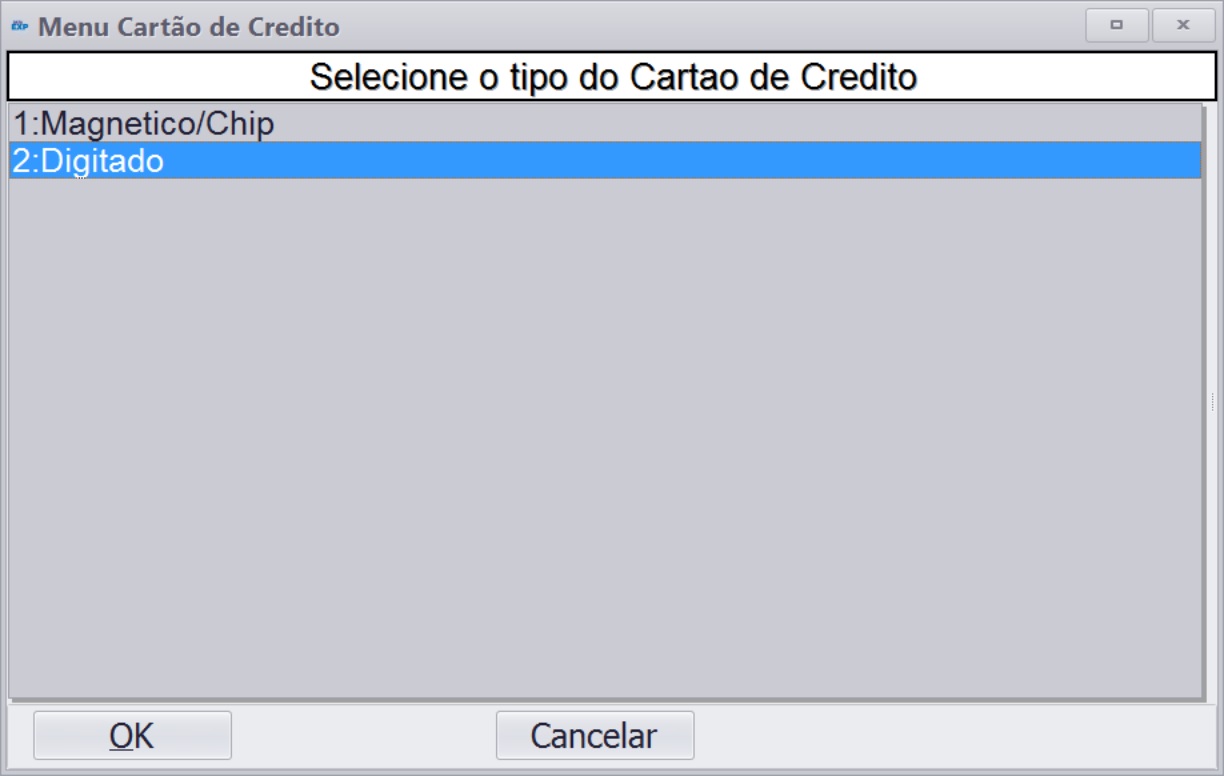This screenshot has height=776, width=1224.
Task: Click the maximize window button
Action: coord(1117,25)
